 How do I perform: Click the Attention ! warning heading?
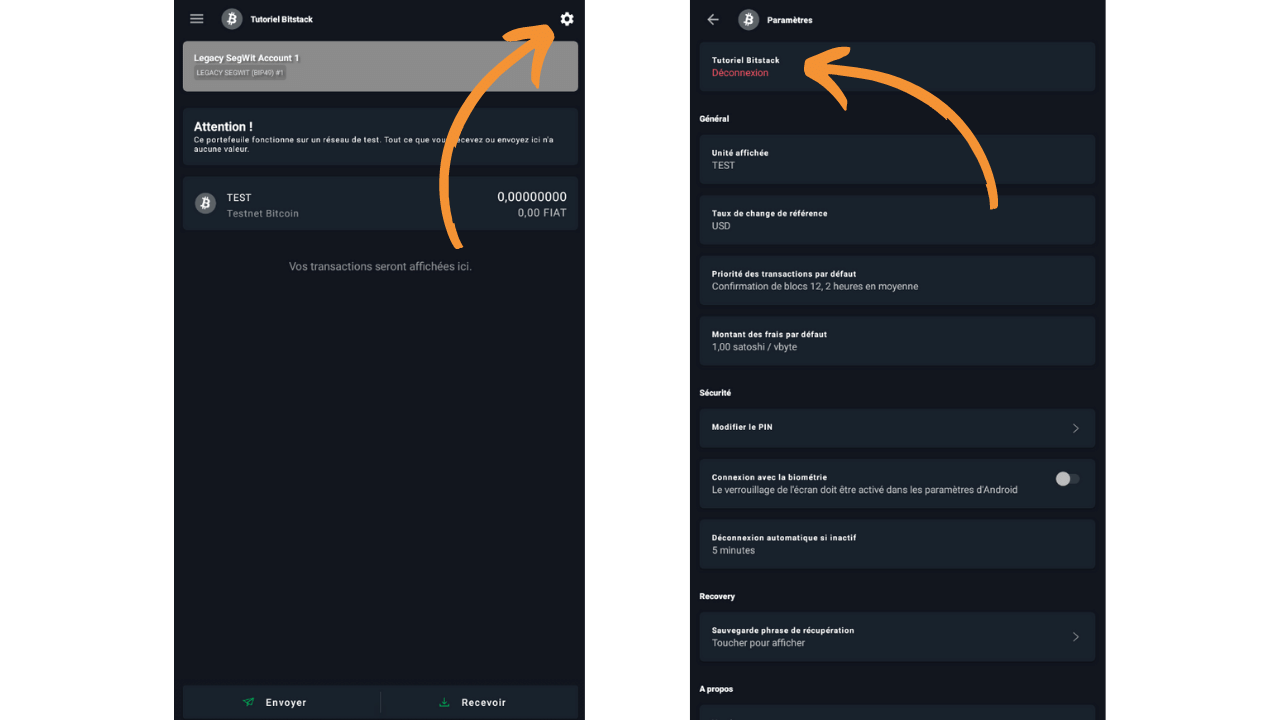[223, 127]
